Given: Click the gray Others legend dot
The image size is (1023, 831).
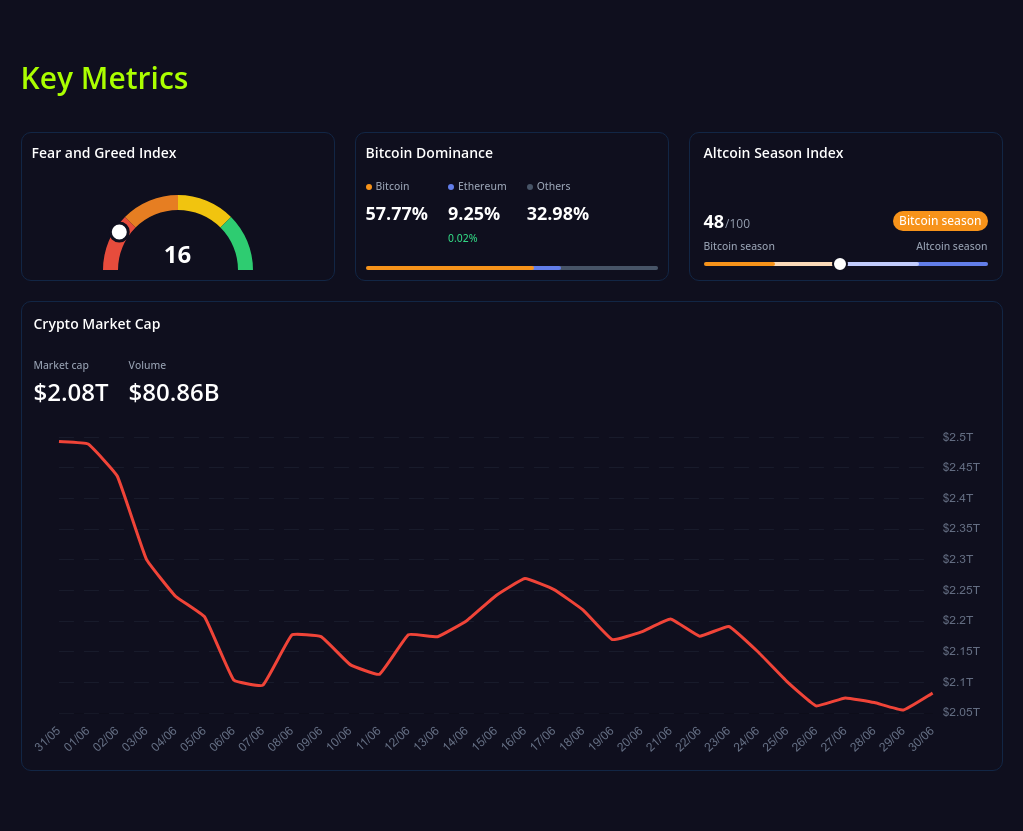Looking at the screenshot, I should point(530,187).
